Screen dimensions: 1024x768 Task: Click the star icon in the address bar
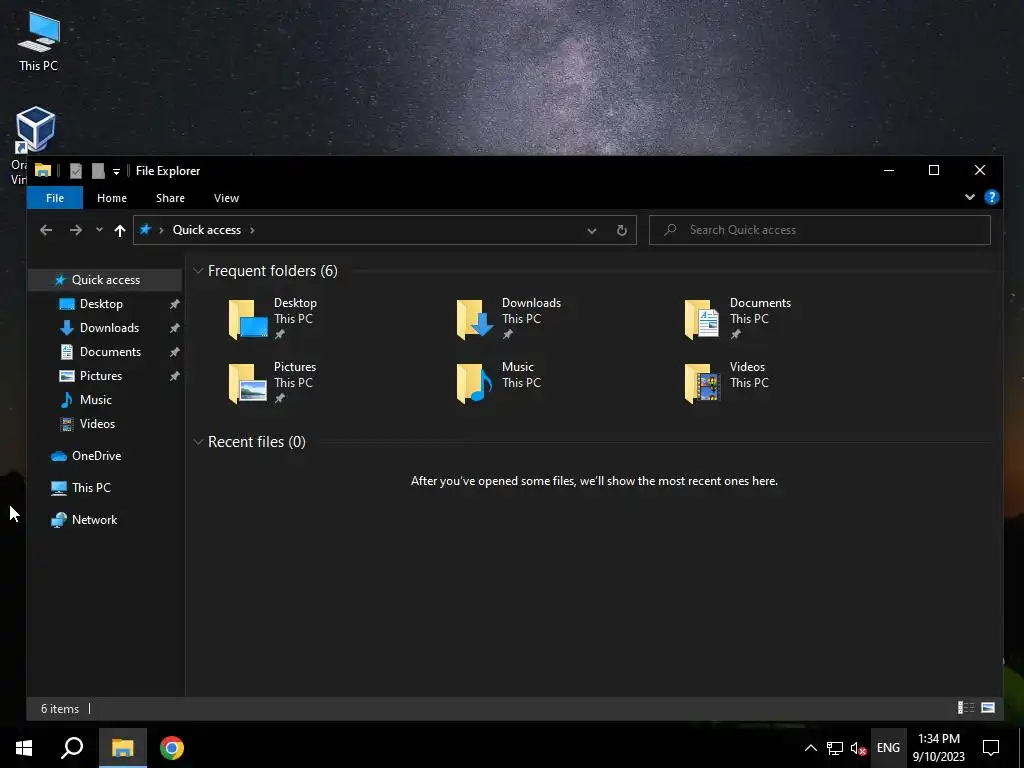tap(145, 229)
